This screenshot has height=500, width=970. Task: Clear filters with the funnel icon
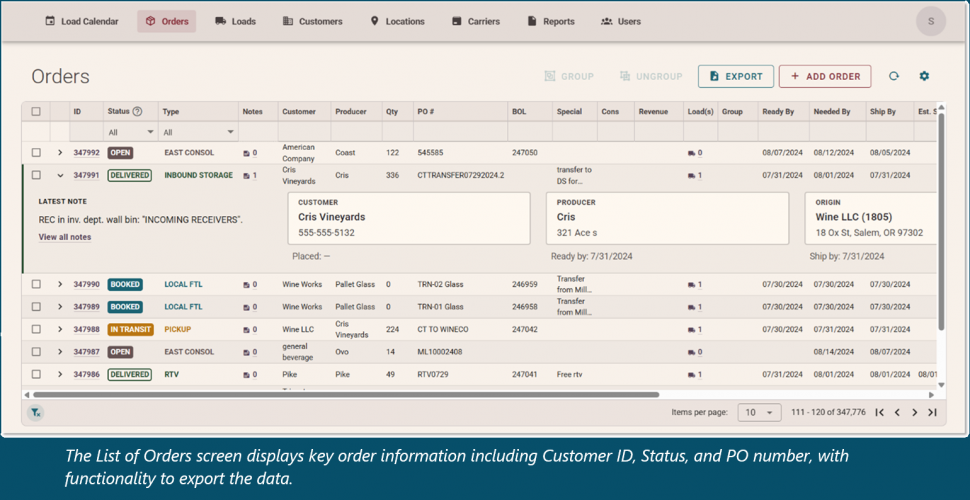[x=36, y=412]
